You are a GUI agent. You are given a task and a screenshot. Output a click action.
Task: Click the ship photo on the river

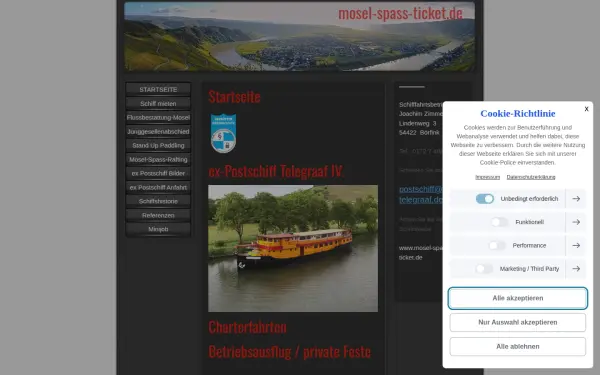click(293, 248)
